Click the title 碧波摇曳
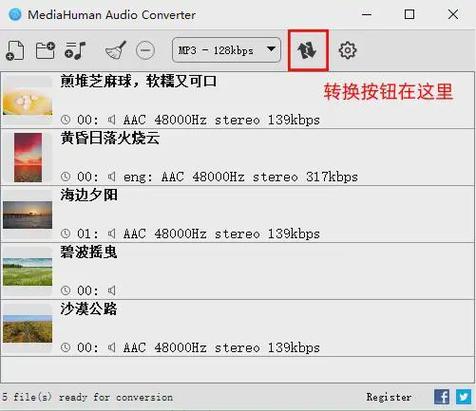Screen dimensions: 476x411 (x=89, y=252)
